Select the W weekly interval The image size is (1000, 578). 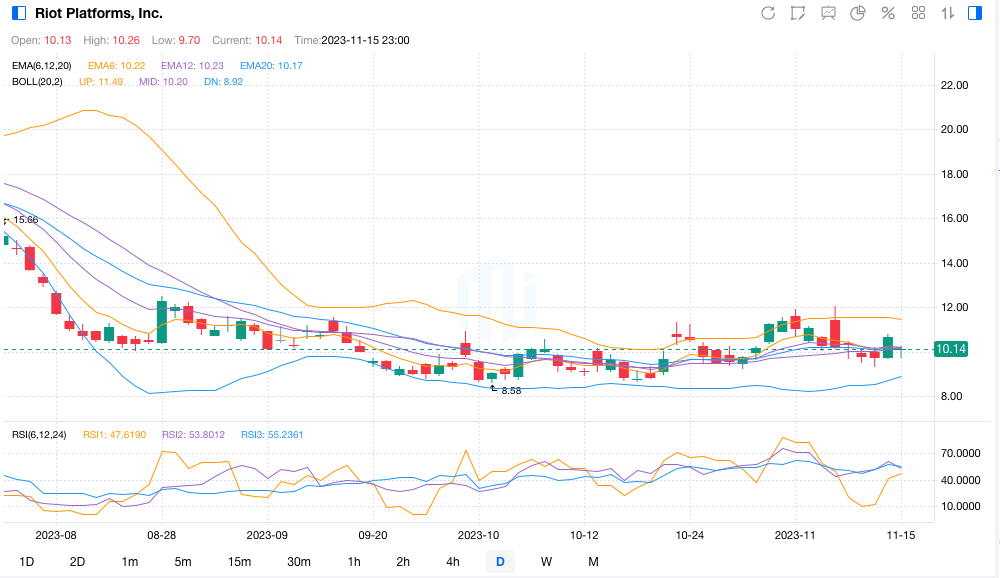point(546,562)
